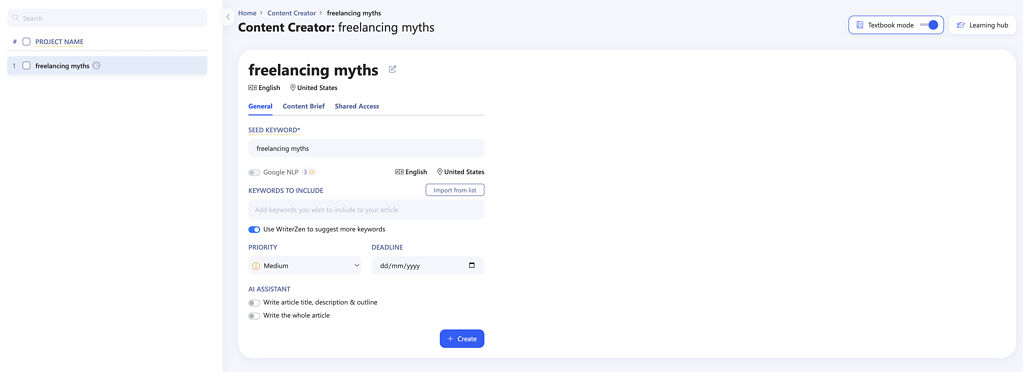Screen dimensions: 1023x372
Task: Collapse the sidebar with the chevron arrow
Action: 228,17
